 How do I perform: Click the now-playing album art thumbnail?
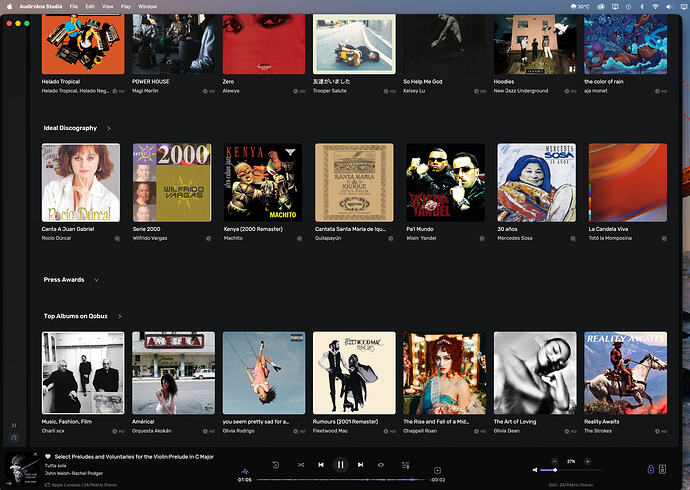pyautogui.click(x=22, y=469)
